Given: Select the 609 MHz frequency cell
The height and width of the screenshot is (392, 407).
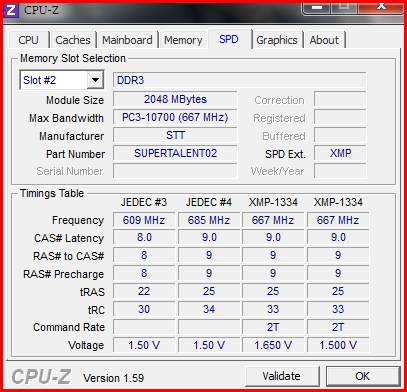Looking at the screenshot, I should pos(144,220).
